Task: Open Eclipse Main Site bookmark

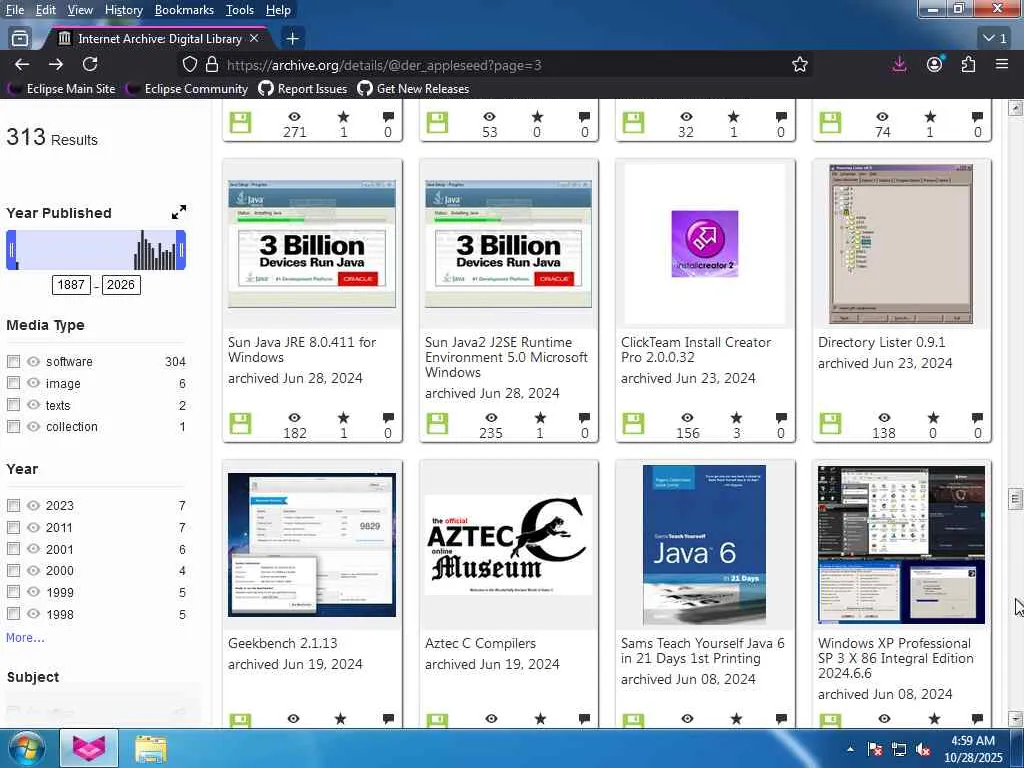Action: [61, 89]
